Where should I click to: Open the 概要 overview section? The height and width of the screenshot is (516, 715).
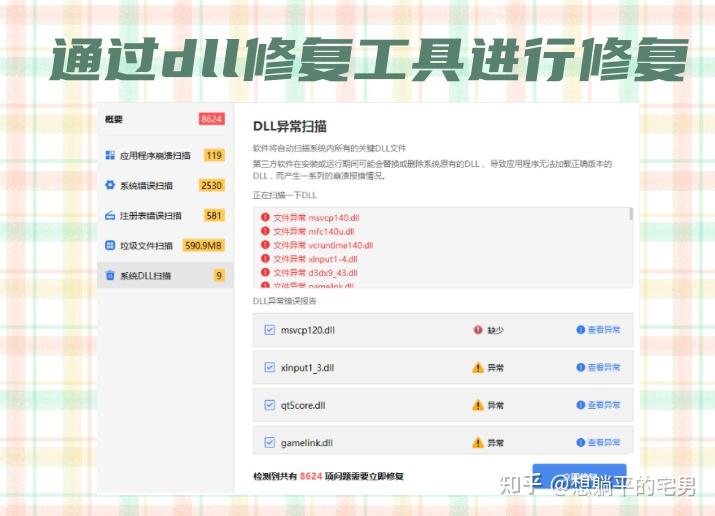point(114,119)
